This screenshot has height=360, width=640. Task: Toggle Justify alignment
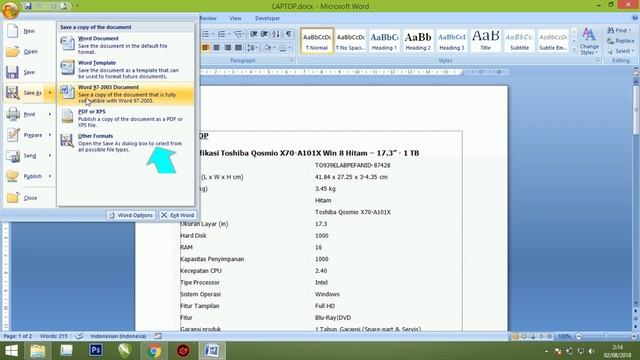tap(238, 48)
